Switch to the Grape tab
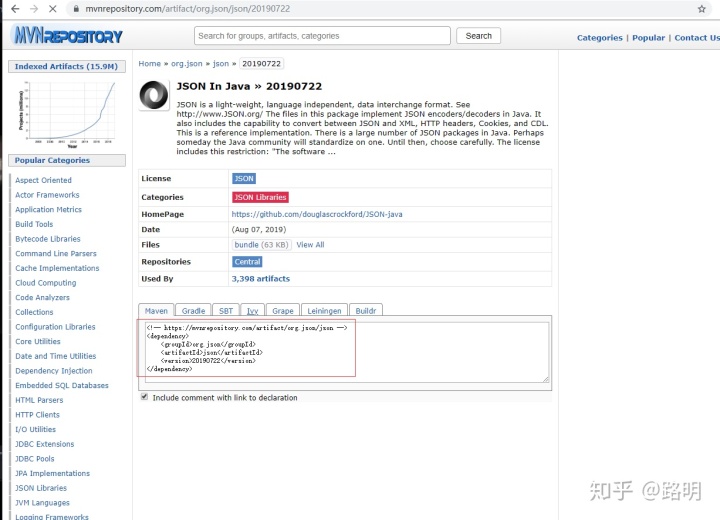Screen dimensions: 720x520 [283, 311]
